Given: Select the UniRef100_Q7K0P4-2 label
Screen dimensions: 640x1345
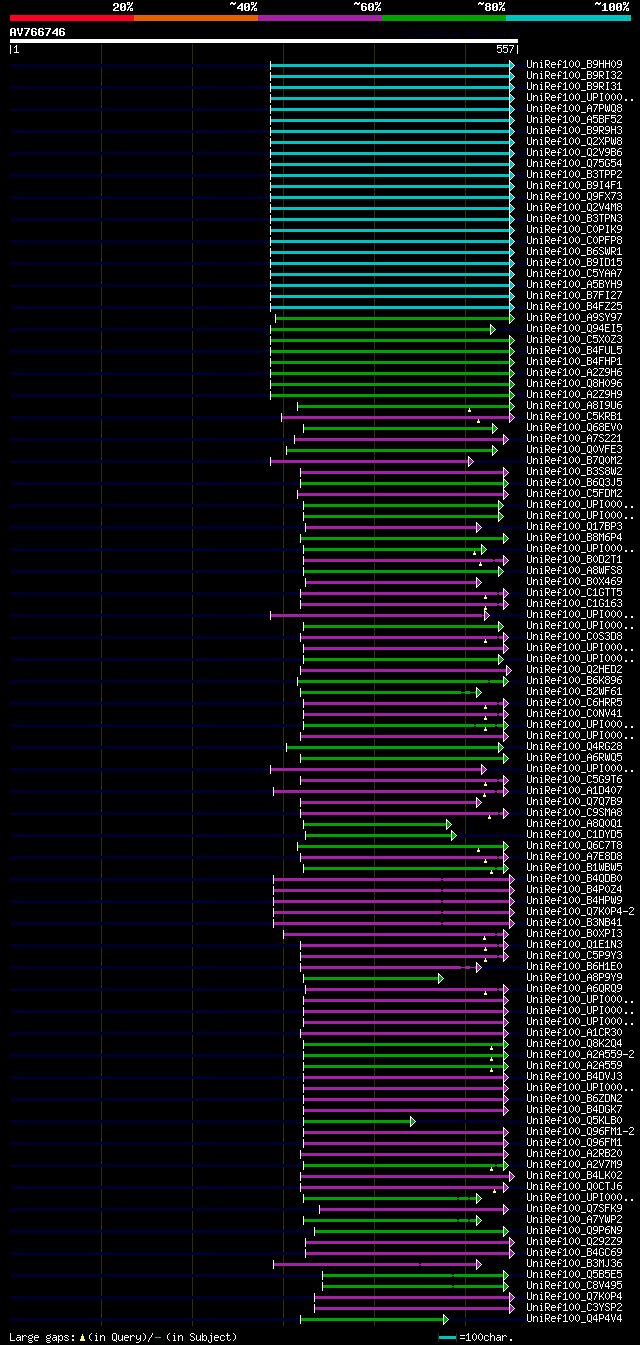Looking at the screenshot, I should click(x=581, y=912).
